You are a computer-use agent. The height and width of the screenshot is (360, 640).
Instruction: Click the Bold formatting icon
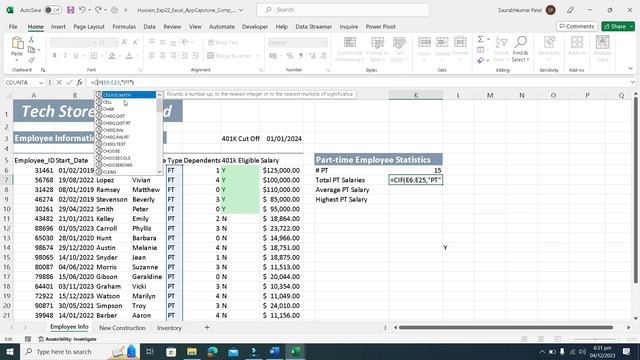[x=54, y=56]
